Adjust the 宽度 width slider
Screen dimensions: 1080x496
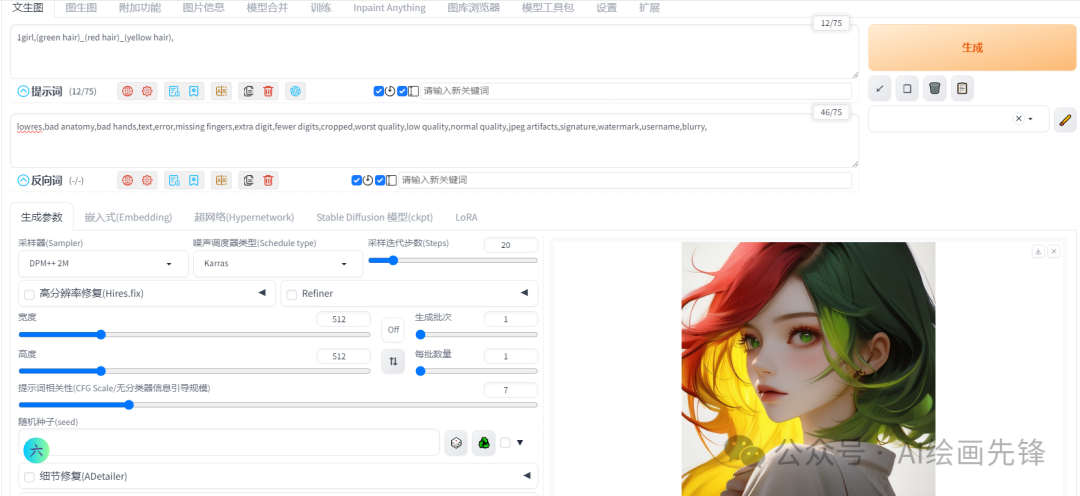click(194, 335)
